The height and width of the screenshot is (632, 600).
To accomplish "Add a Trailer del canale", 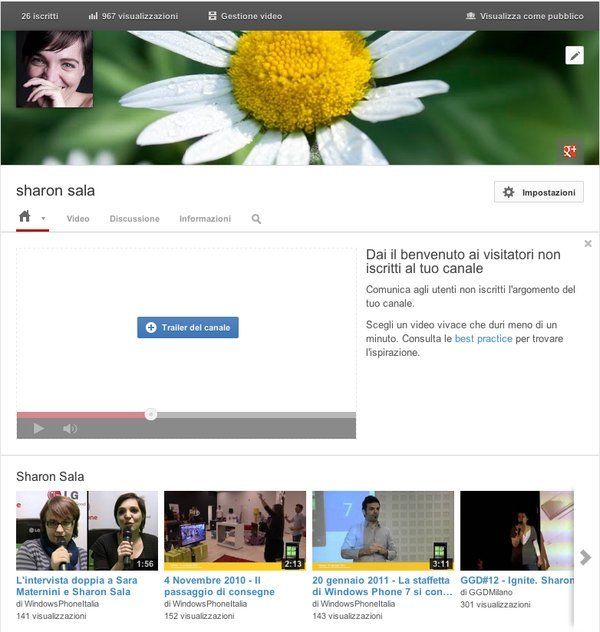I will [x=188, y=327].
